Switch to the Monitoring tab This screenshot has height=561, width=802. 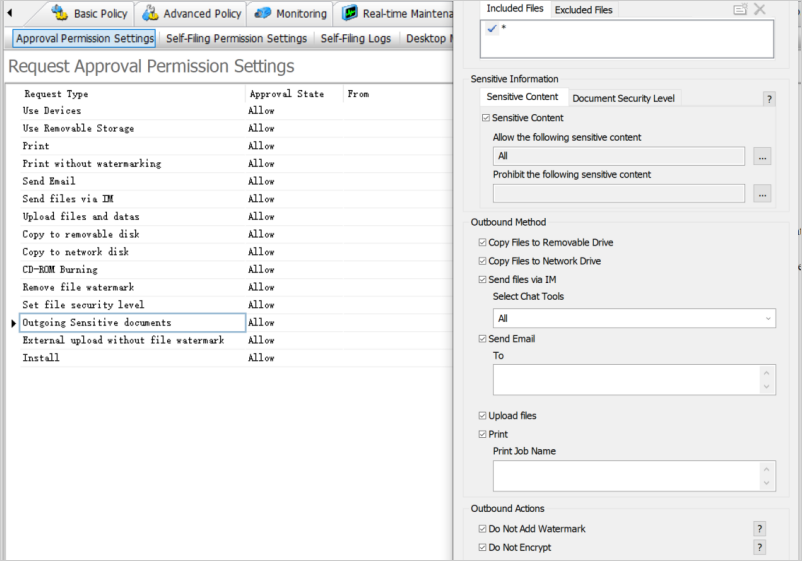[x=291, y=13]
